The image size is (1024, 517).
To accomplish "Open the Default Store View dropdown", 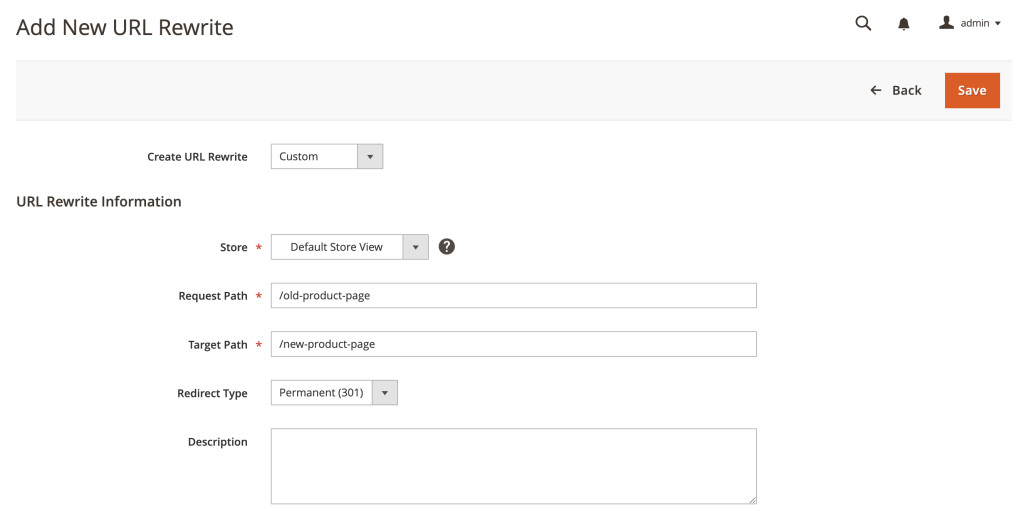I will pos(337,247).
